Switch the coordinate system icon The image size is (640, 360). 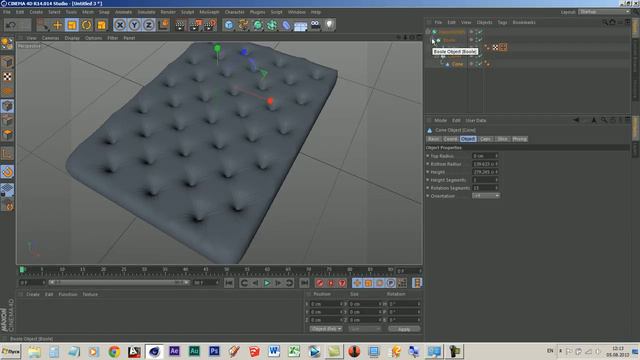pyautogui.click(x=163, y=25)
